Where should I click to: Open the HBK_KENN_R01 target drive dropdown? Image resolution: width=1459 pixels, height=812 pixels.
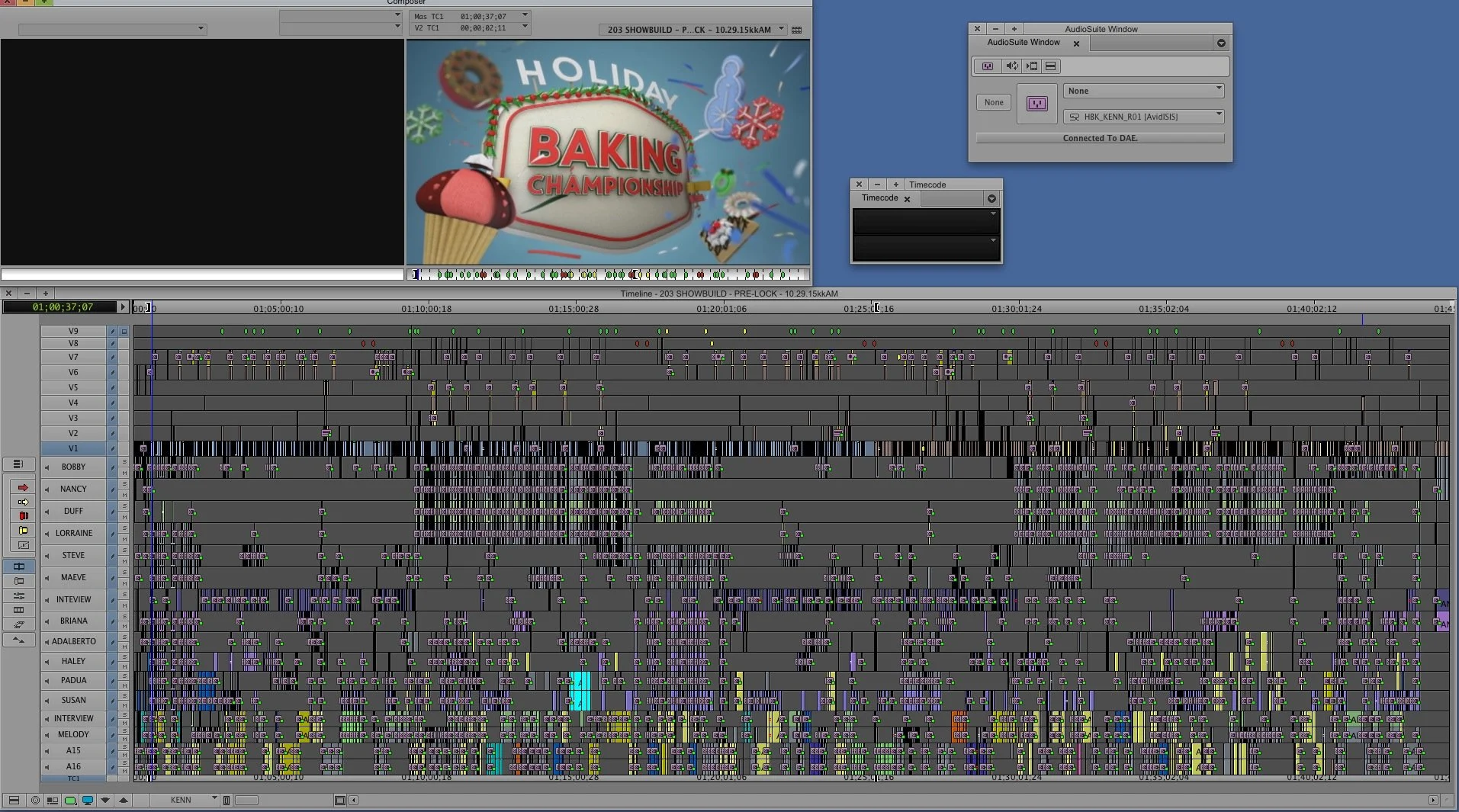coord(1143,117)
